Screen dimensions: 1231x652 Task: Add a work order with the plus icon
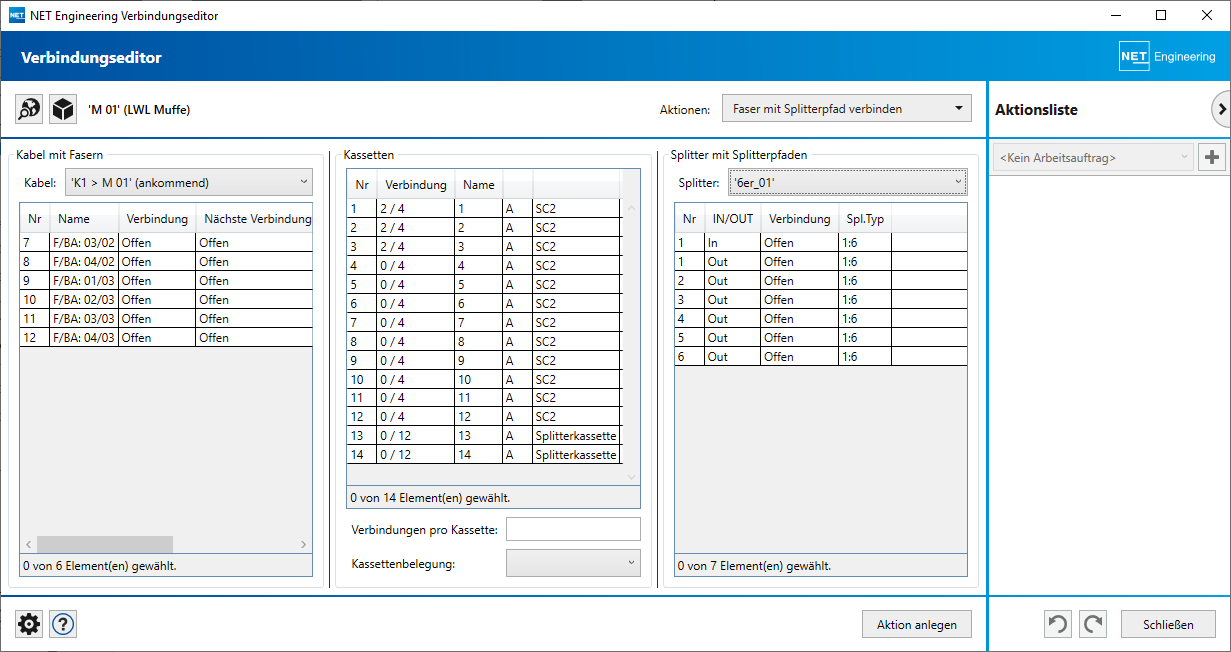pos(1212,157)
